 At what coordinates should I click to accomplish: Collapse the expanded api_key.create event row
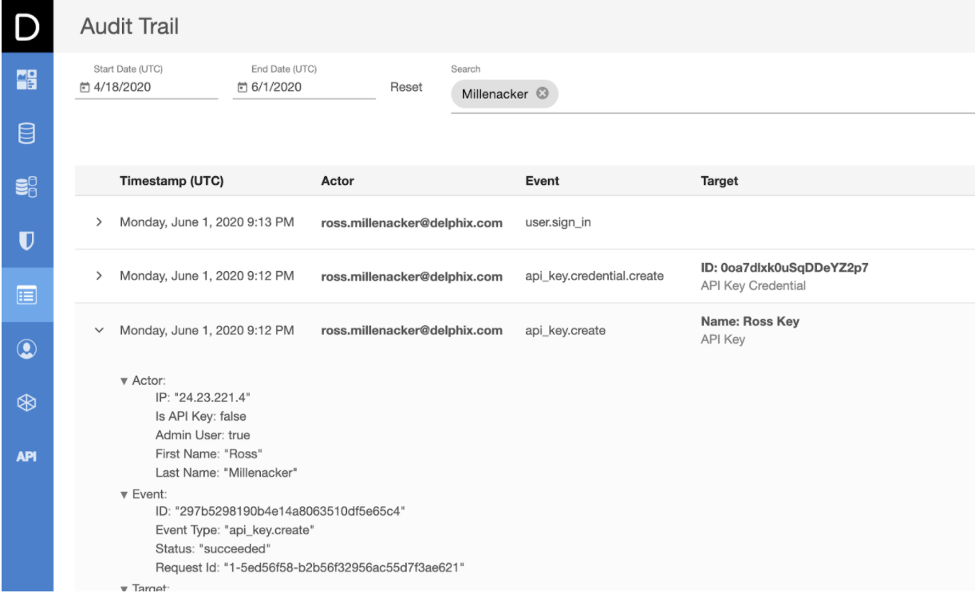(x=97, y=330)
